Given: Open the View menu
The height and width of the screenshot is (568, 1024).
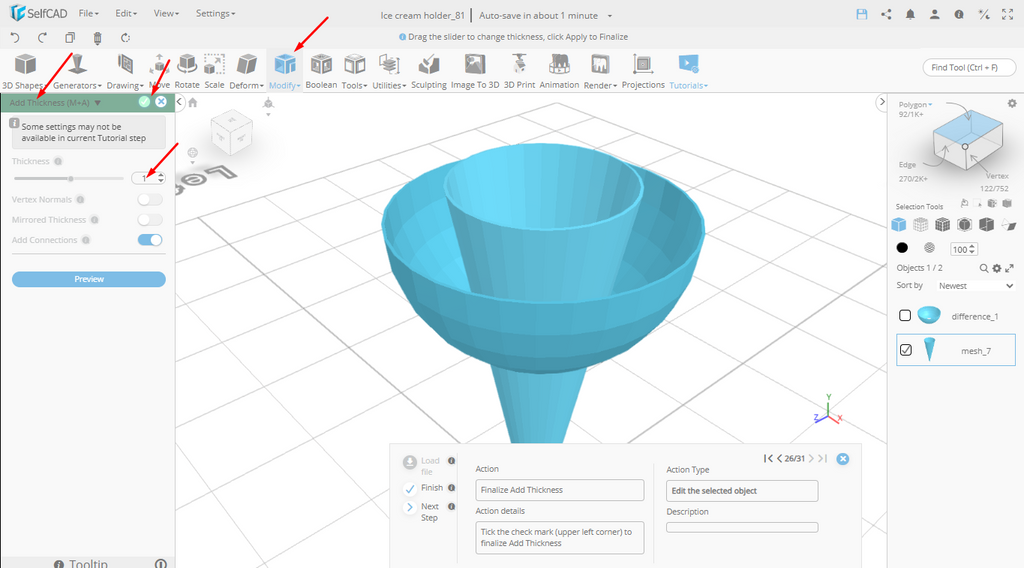Looking at the screenshot, I should tap(166, 13).
